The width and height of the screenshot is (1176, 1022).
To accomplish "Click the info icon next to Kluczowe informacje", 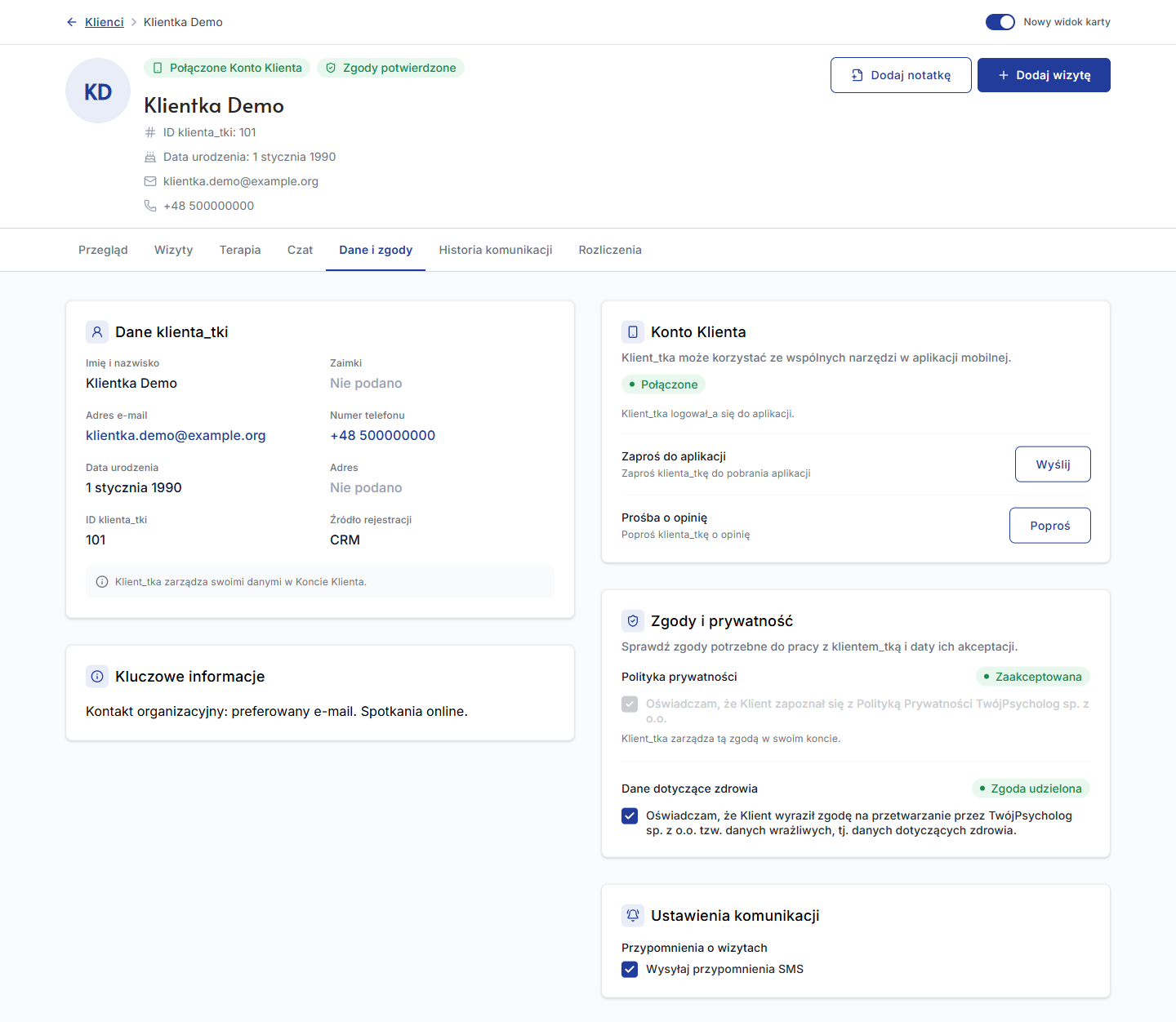I will [x=97, y=677].
